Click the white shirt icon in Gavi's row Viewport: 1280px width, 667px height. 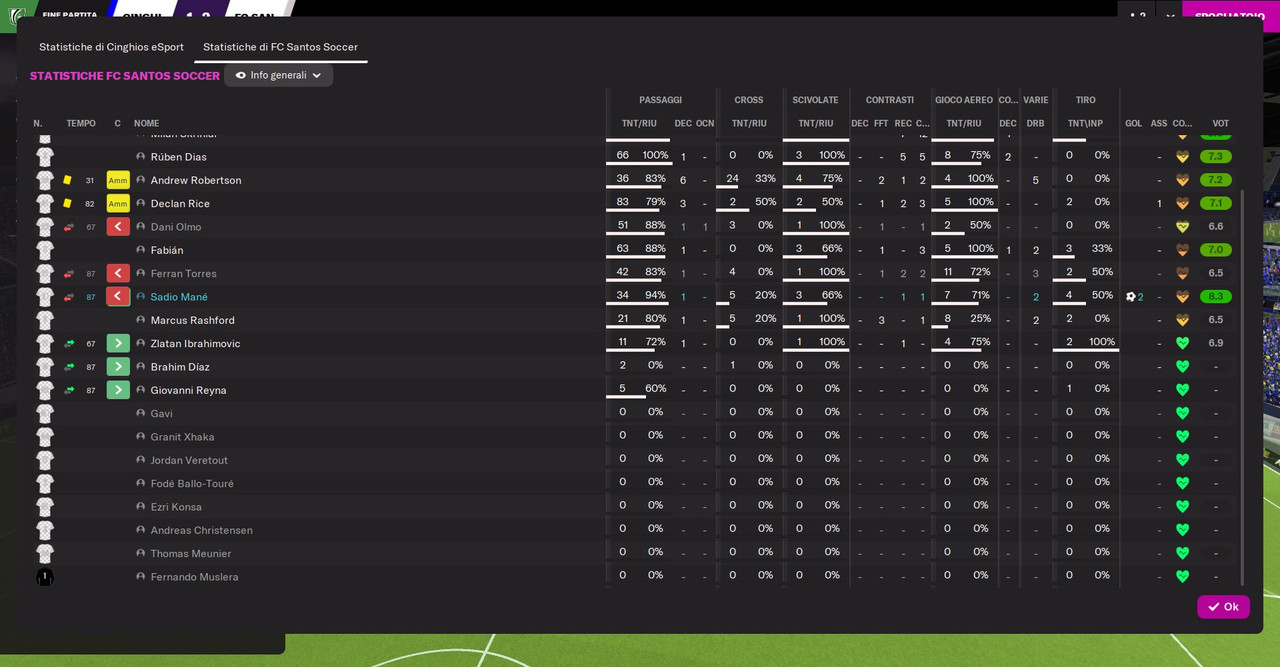pos(45,413)
